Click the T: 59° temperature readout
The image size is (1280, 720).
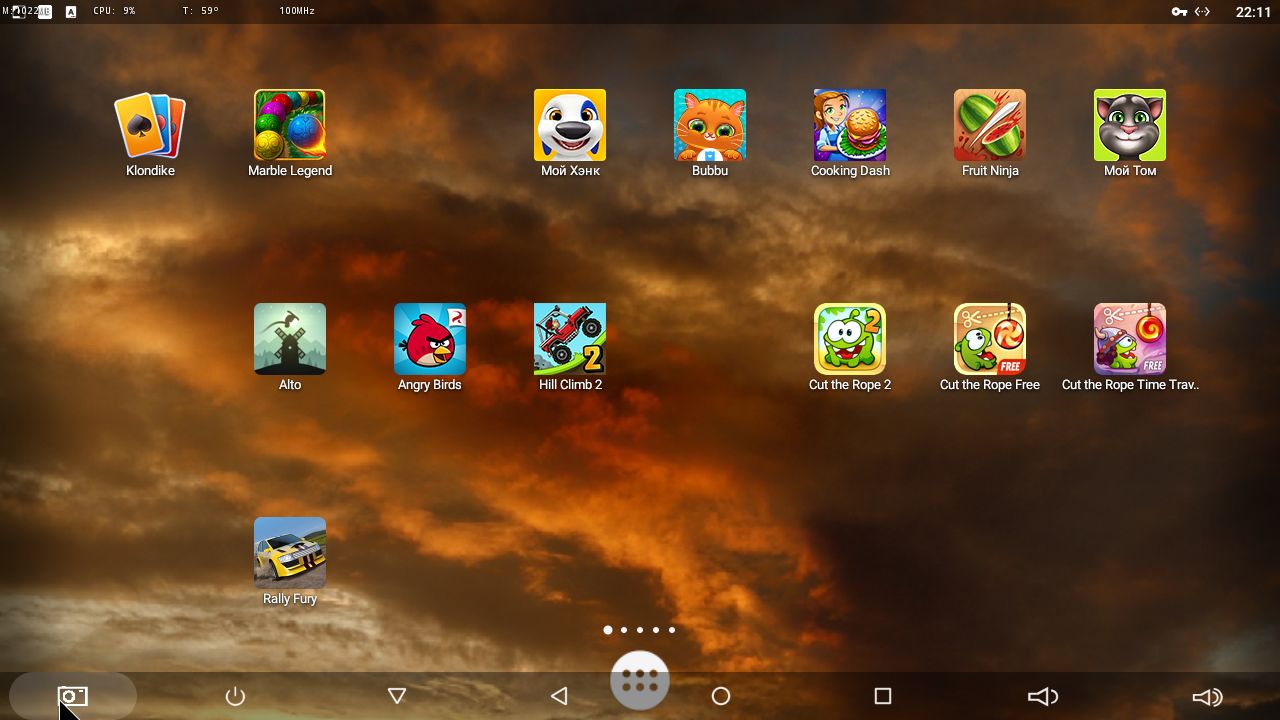point(200,11)
